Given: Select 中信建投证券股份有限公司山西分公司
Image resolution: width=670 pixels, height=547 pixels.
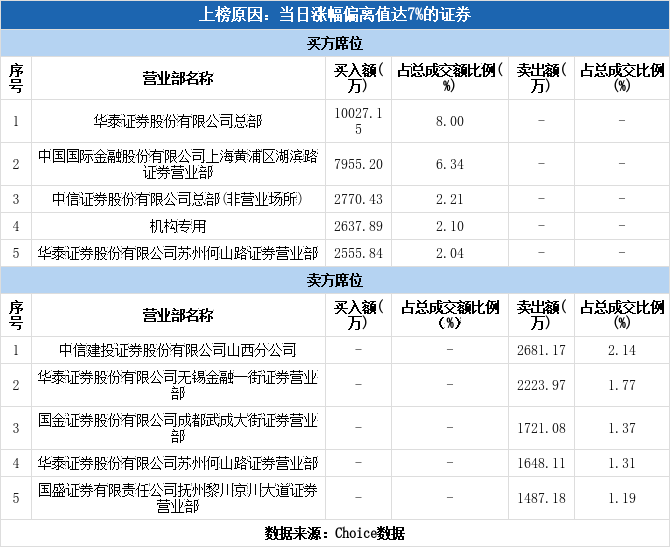Looking at the screenshot, I should point(178,350).
